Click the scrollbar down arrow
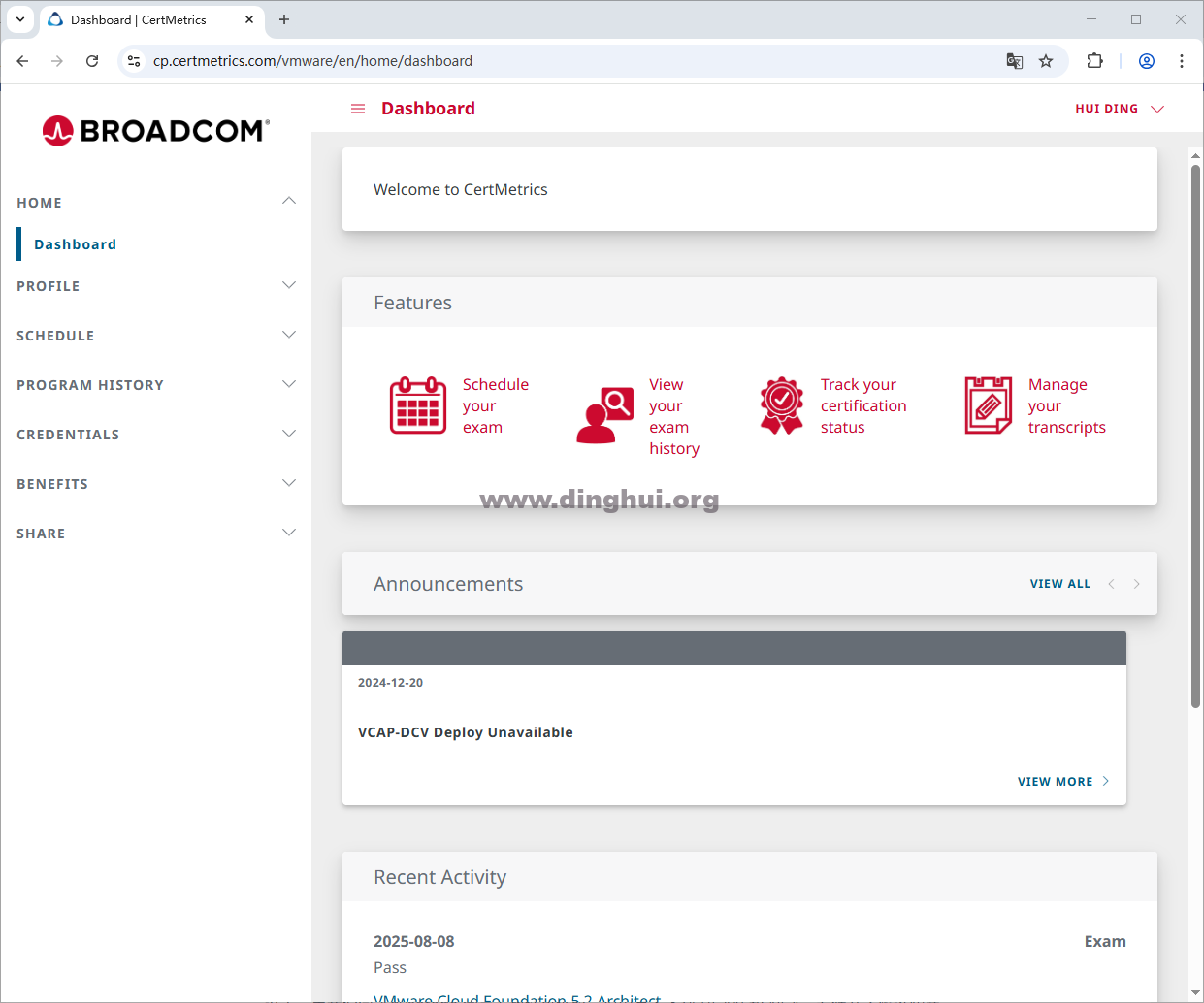1204x1003 pixels. (1195, 994)
